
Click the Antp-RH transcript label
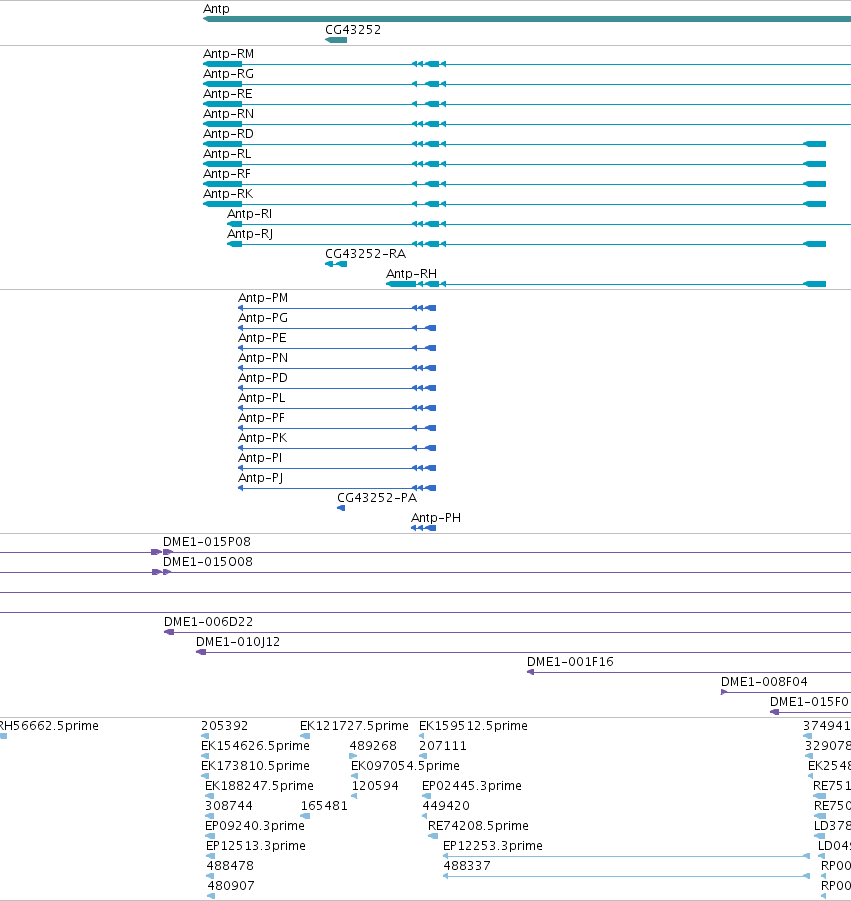click(411, 274)
